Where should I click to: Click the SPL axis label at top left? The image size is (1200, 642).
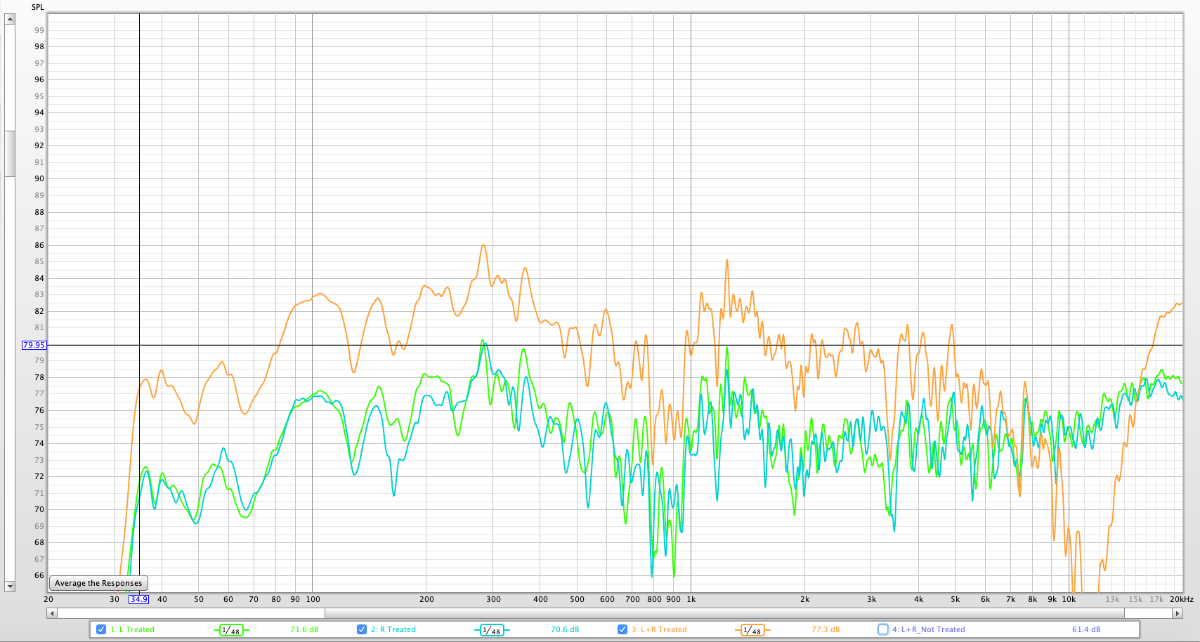point(37,7)
